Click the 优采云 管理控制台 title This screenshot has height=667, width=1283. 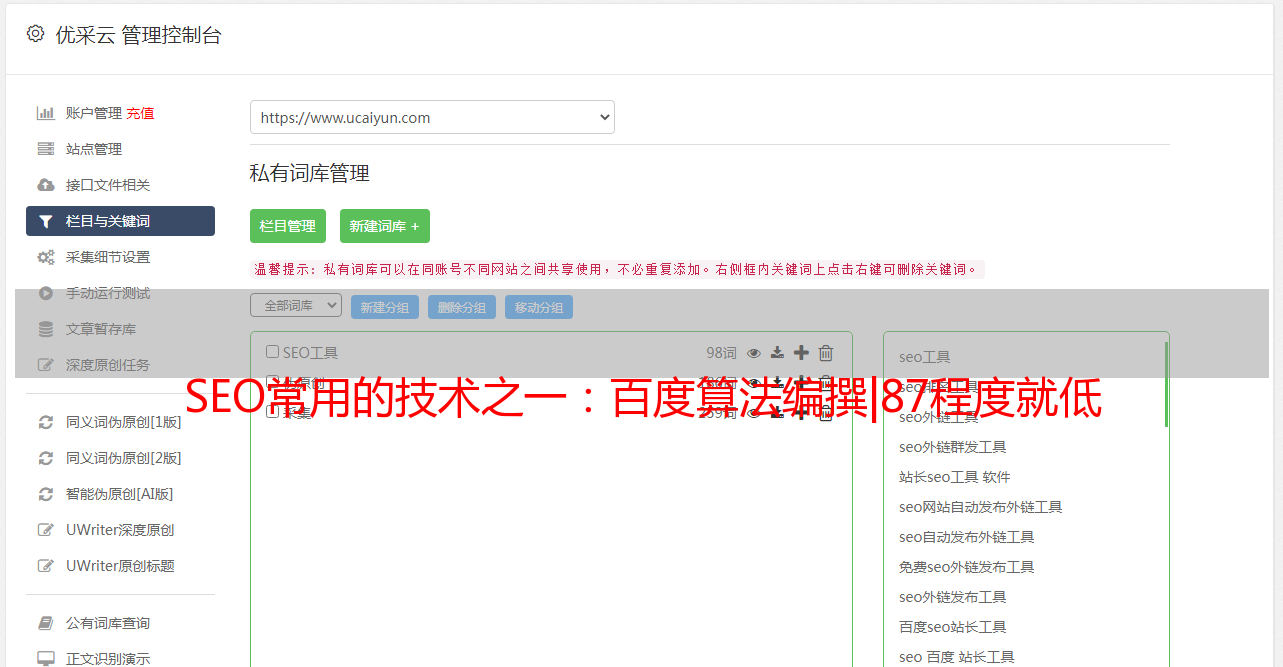(x=139, y=35)
